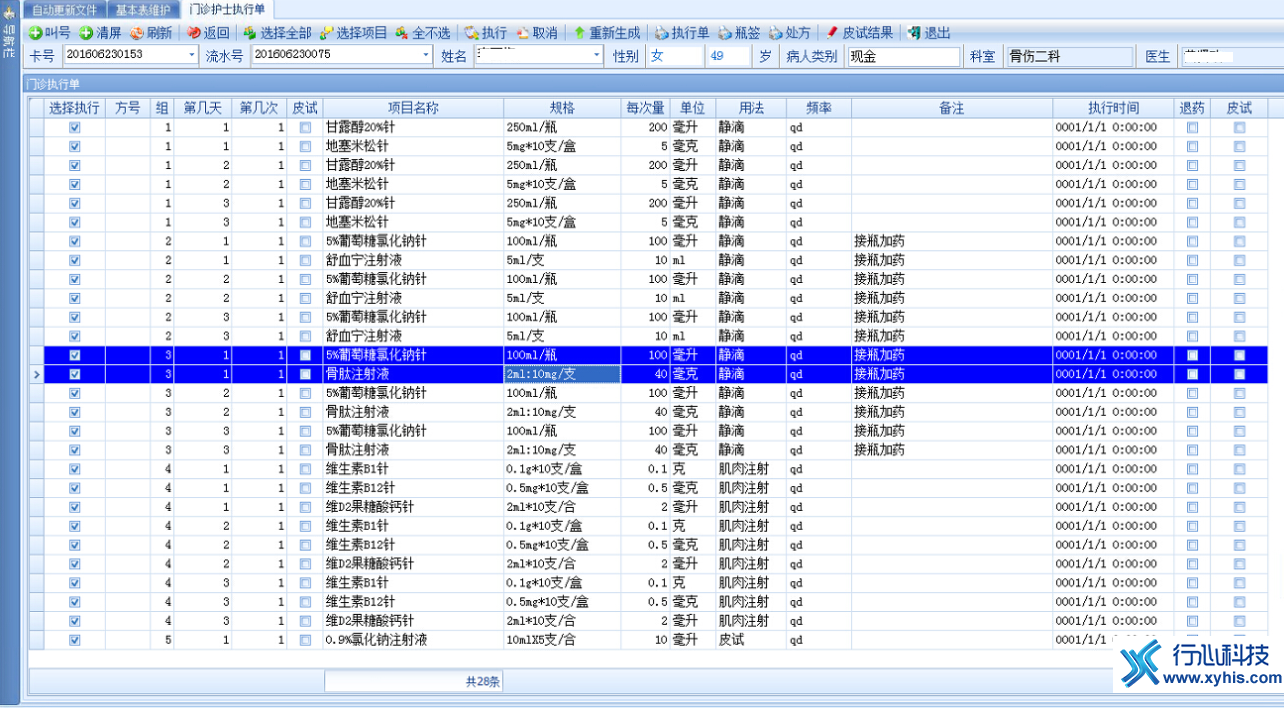Check rightmost 皮试 box for first 甘露醇20%针 row
The height and width of the screenshot is (708, 1284).
click(1239, 128)
